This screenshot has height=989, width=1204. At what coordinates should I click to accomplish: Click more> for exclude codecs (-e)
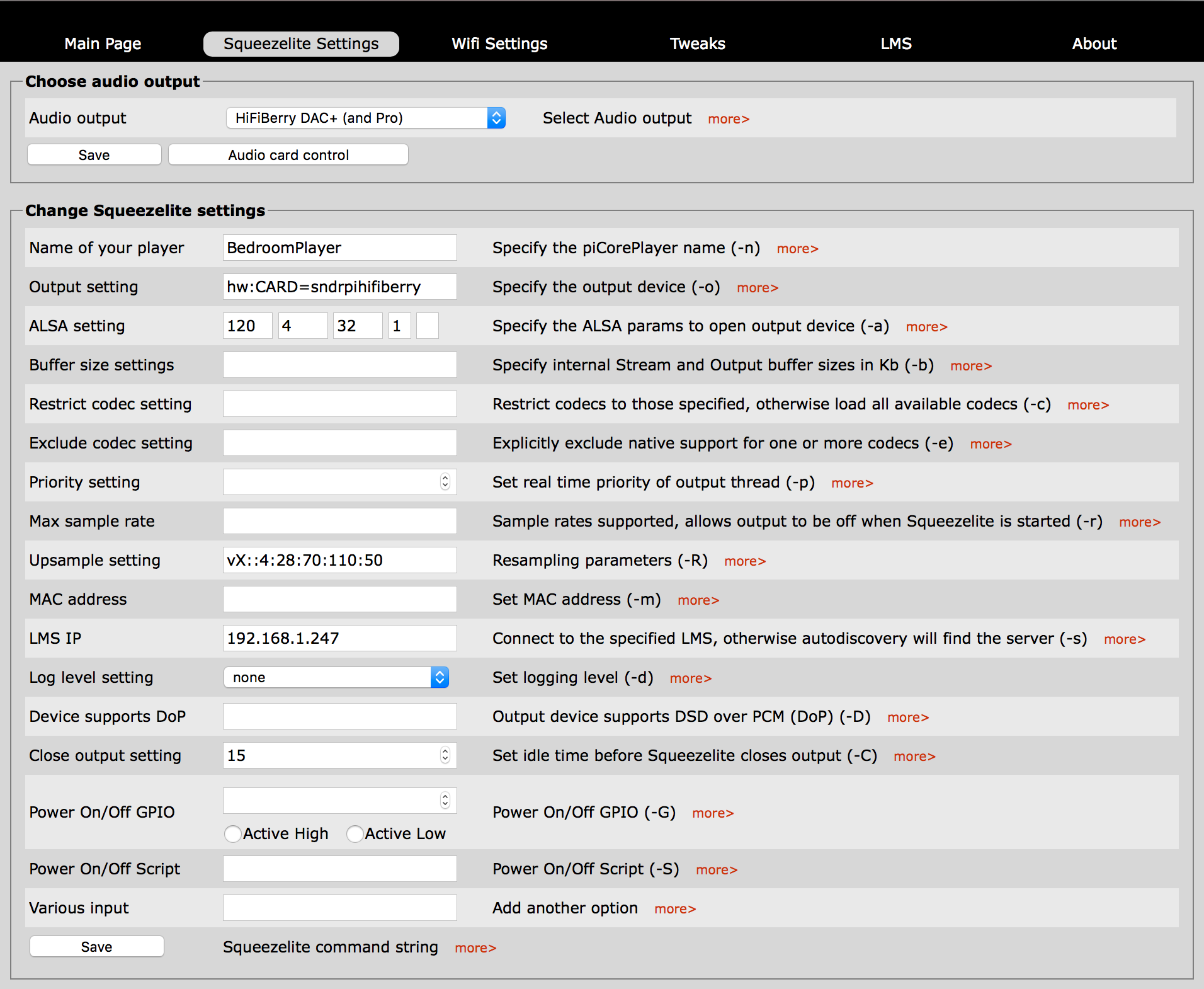[x=991, y=444]
